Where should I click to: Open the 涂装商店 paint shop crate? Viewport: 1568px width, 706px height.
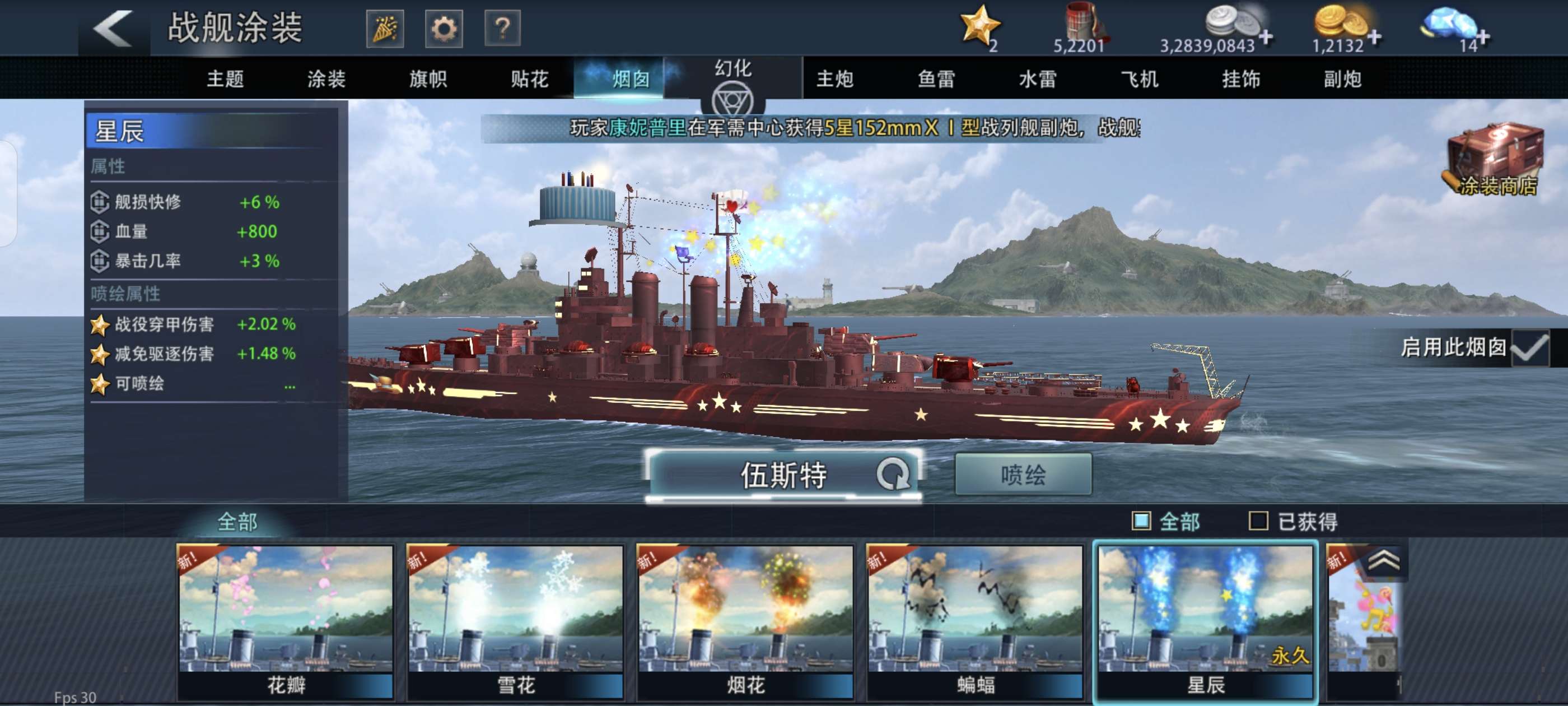tap(1496, 160)
